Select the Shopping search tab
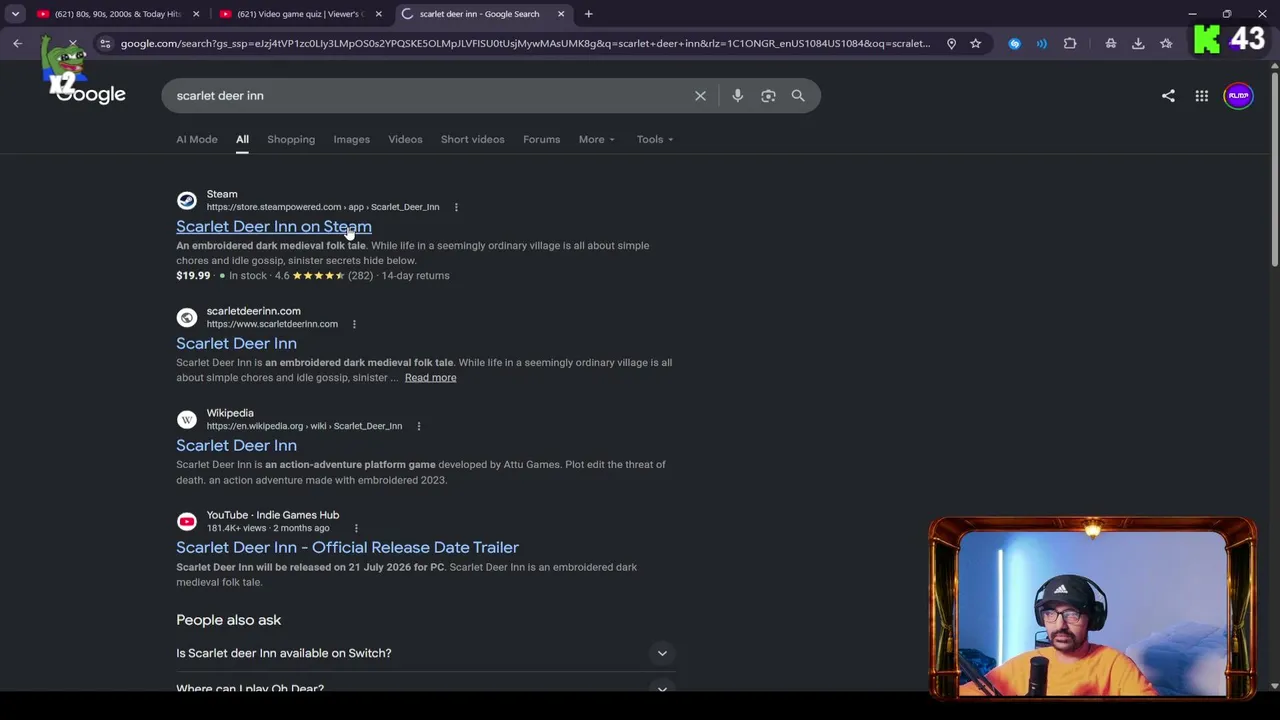The height and width of the screenshot is (720, 1280). pos(291,139)
